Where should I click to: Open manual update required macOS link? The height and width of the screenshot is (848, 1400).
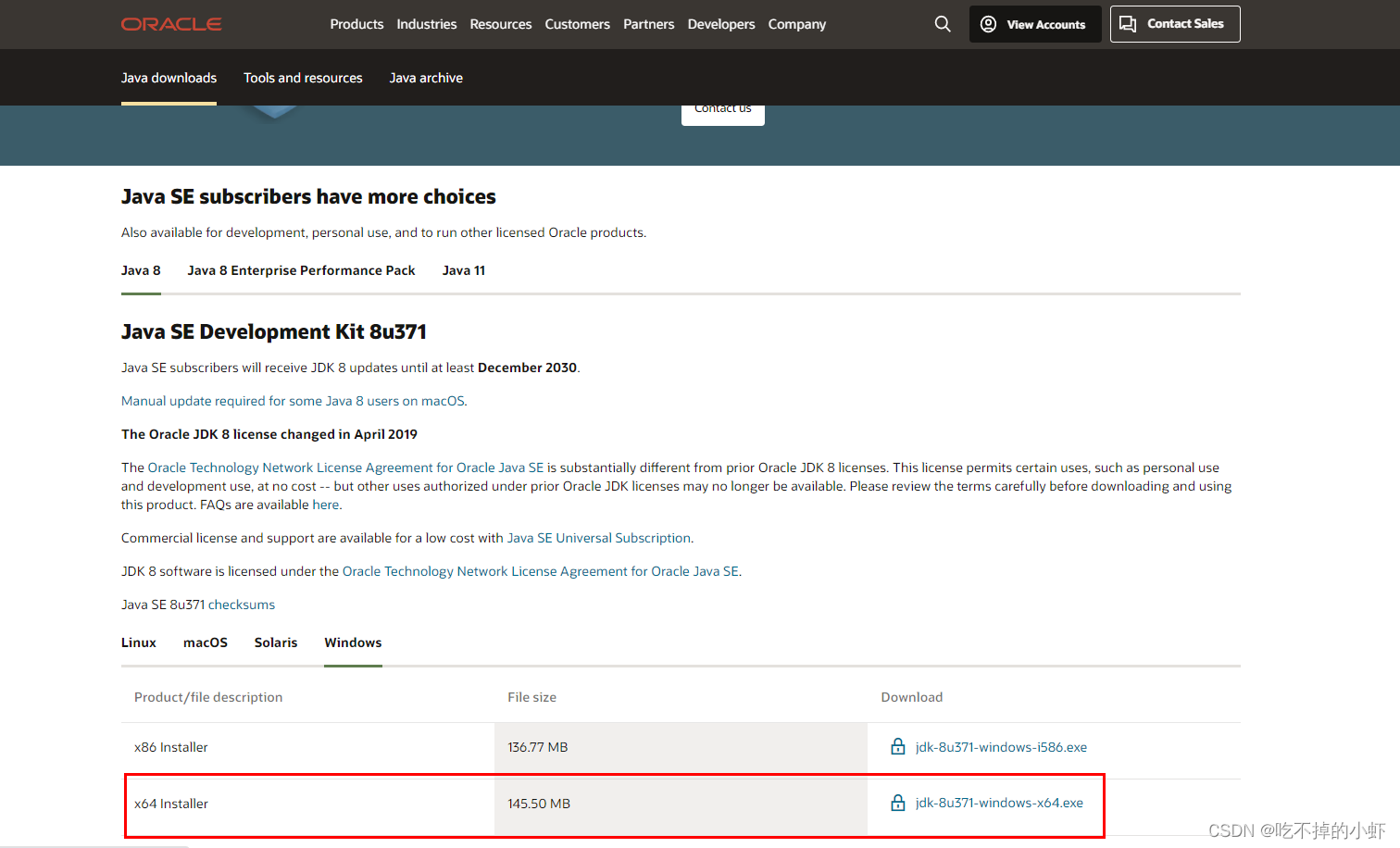294,401
